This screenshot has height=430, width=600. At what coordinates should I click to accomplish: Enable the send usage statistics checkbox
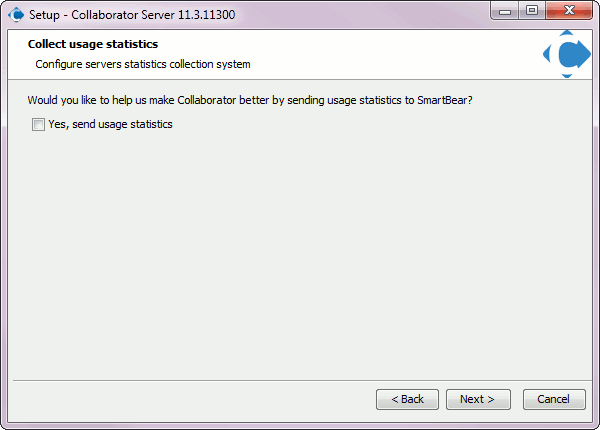point(38,124)
